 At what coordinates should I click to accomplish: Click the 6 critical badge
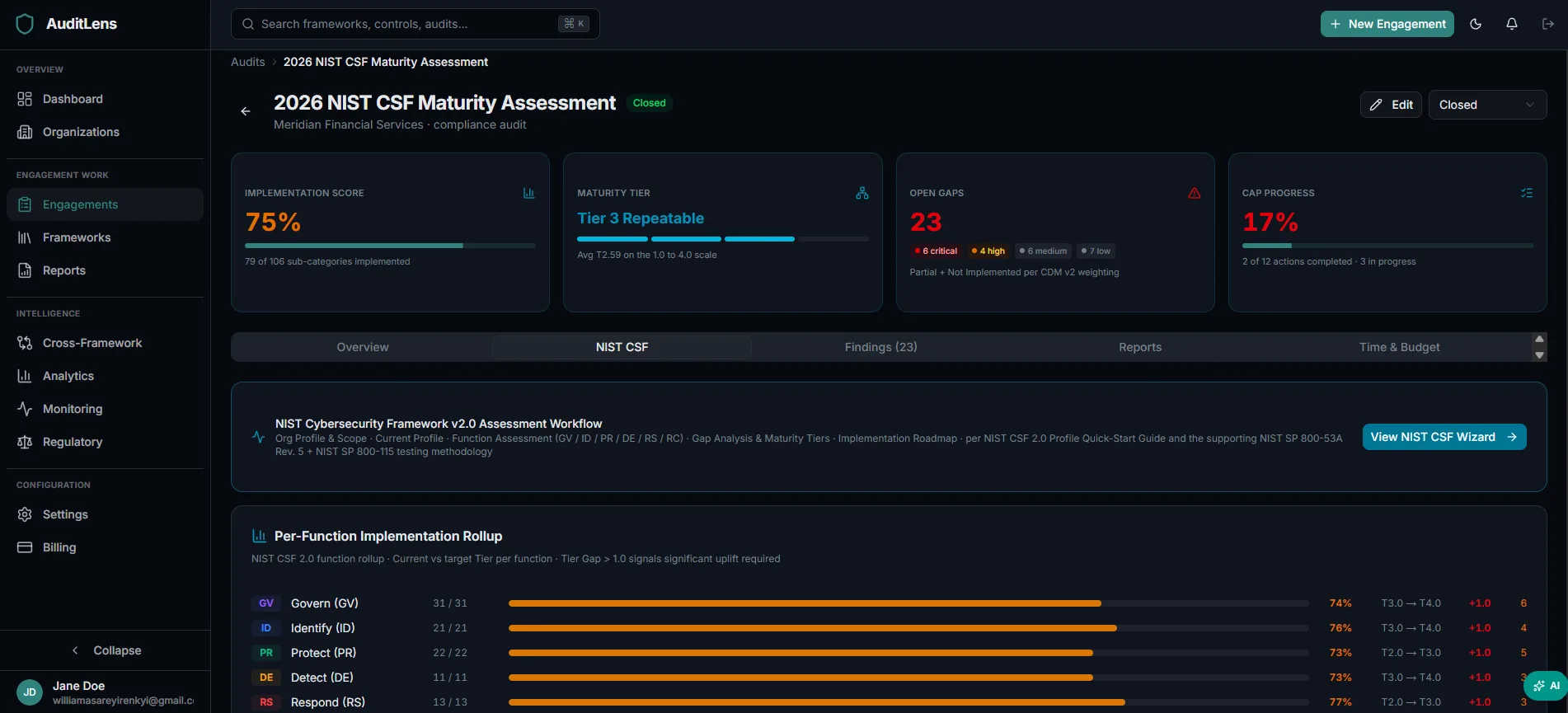(x=936, y=251)
